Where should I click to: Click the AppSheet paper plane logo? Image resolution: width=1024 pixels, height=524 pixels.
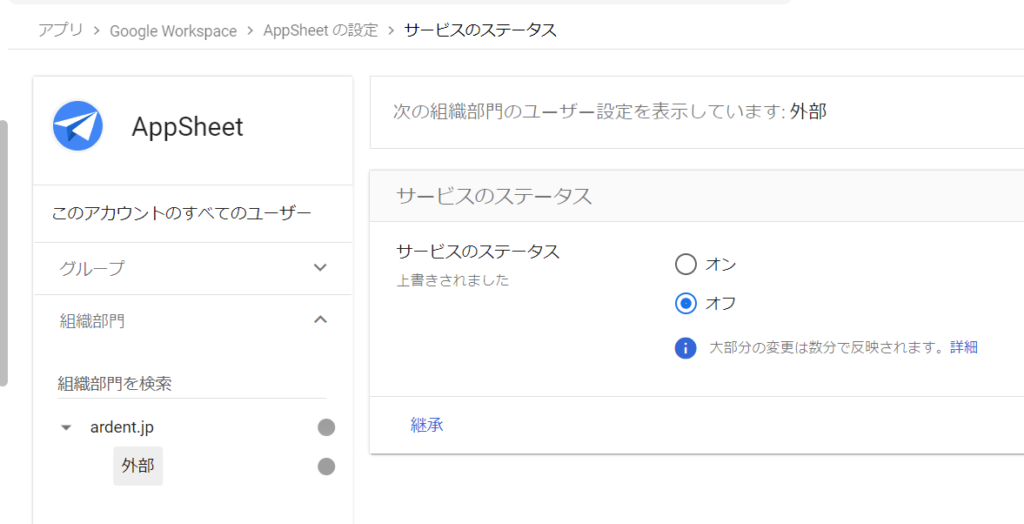point(78,127)
